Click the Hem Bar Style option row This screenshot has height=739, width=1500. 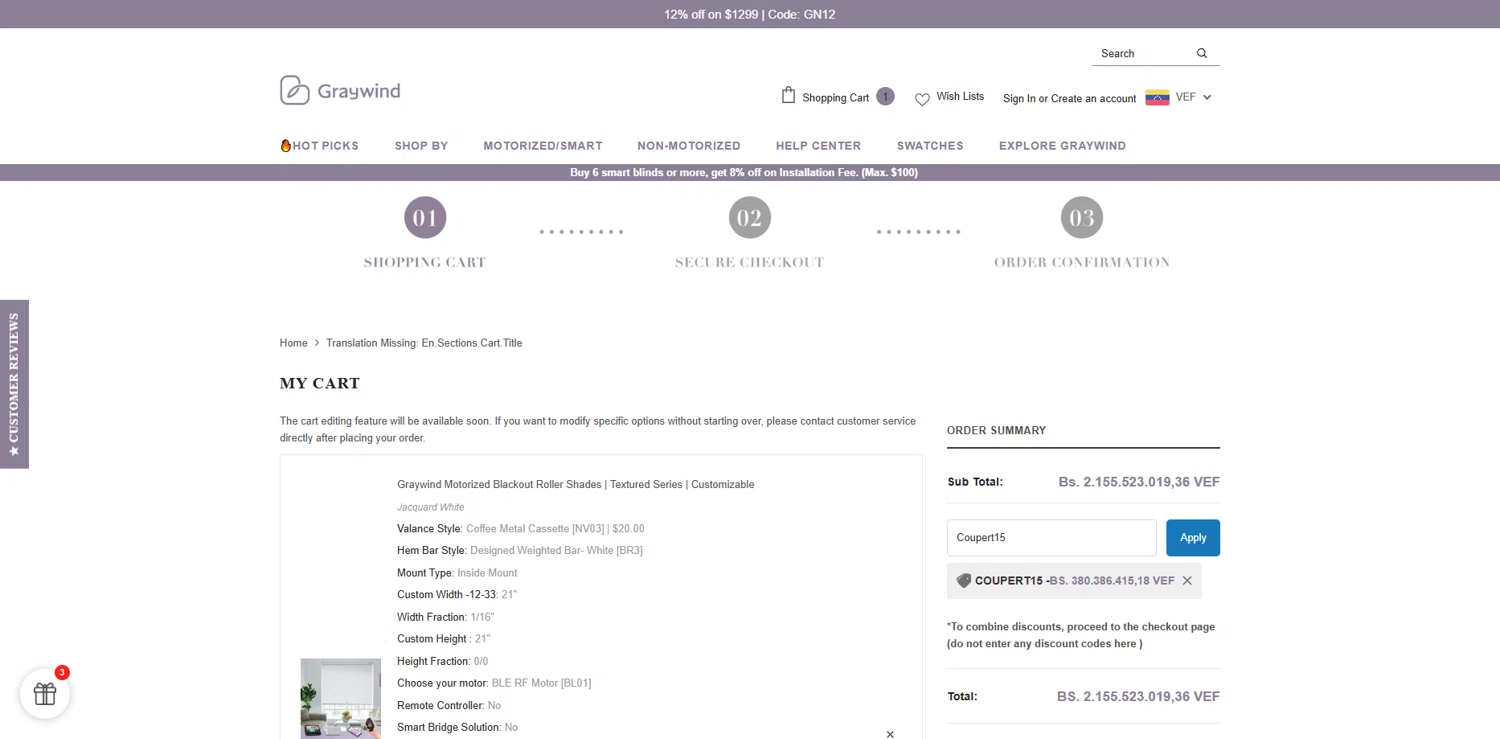pyautogui.click(x=520, y=551)
